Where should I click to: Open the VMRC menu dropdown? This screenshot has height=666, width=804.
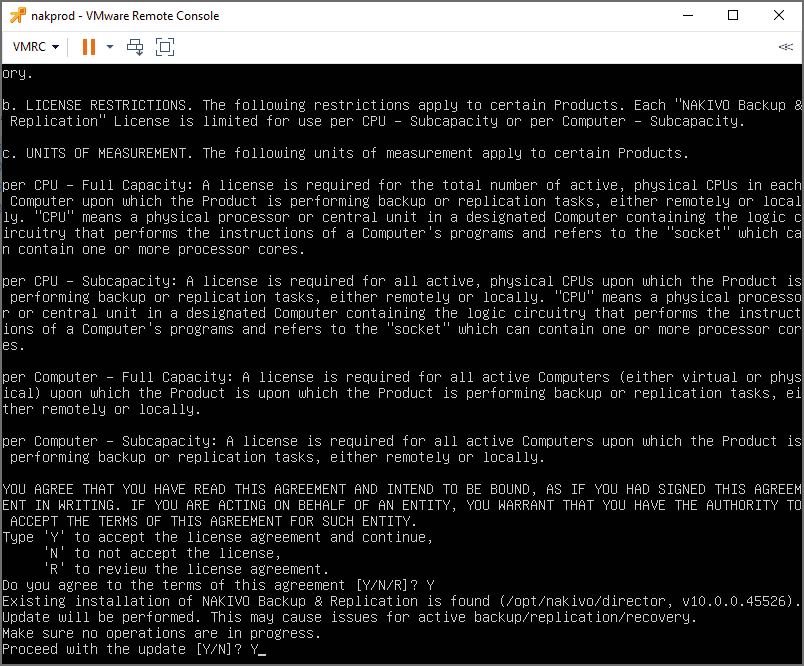tap(35, 47)
